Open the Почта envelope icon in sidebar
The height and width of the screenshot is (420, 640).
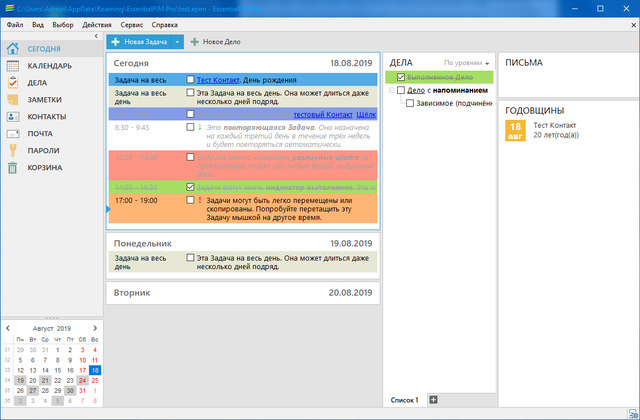(x=13, y=133)
